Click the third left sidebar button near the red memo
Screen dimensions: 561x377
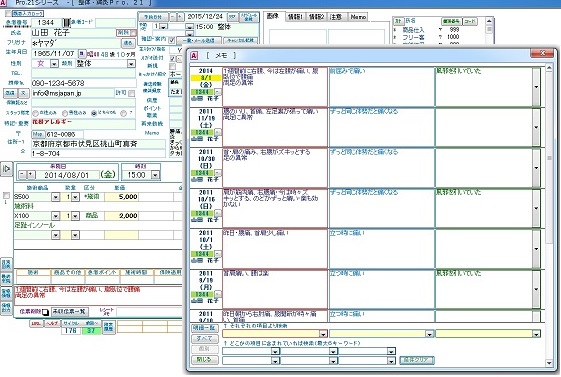tap(6, 294)
